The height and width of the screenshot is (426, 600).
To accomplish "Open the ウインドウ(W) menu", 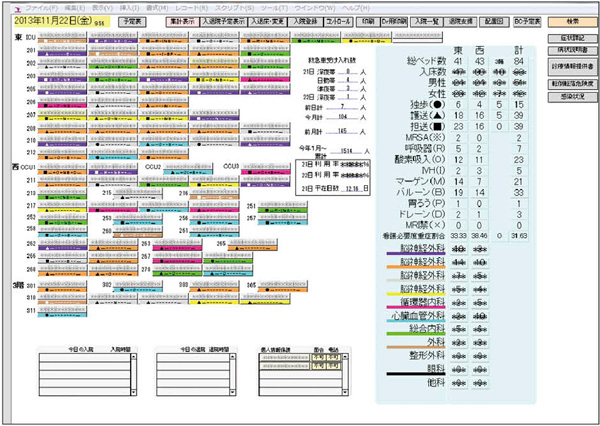I will pos(315,8).
